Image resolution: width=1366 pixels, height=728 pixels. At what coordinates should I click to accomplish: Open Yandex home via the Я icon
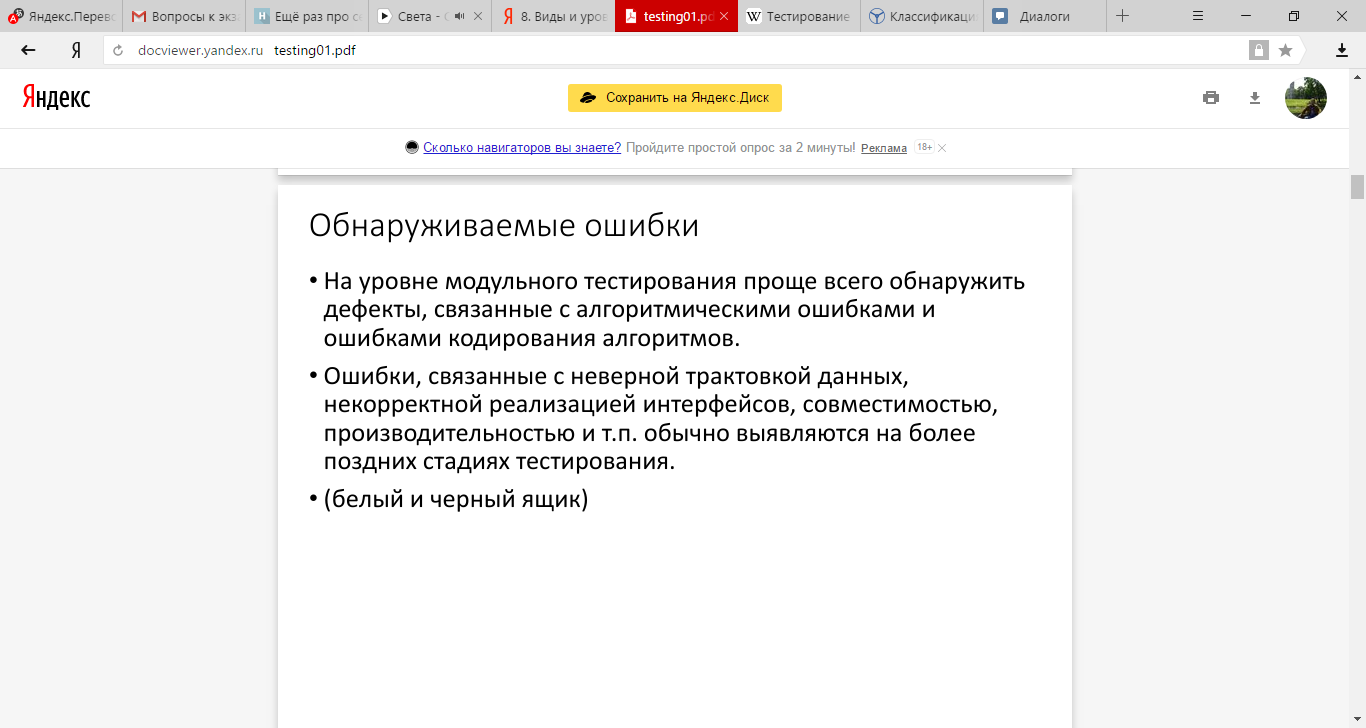(x=76, y=50)
